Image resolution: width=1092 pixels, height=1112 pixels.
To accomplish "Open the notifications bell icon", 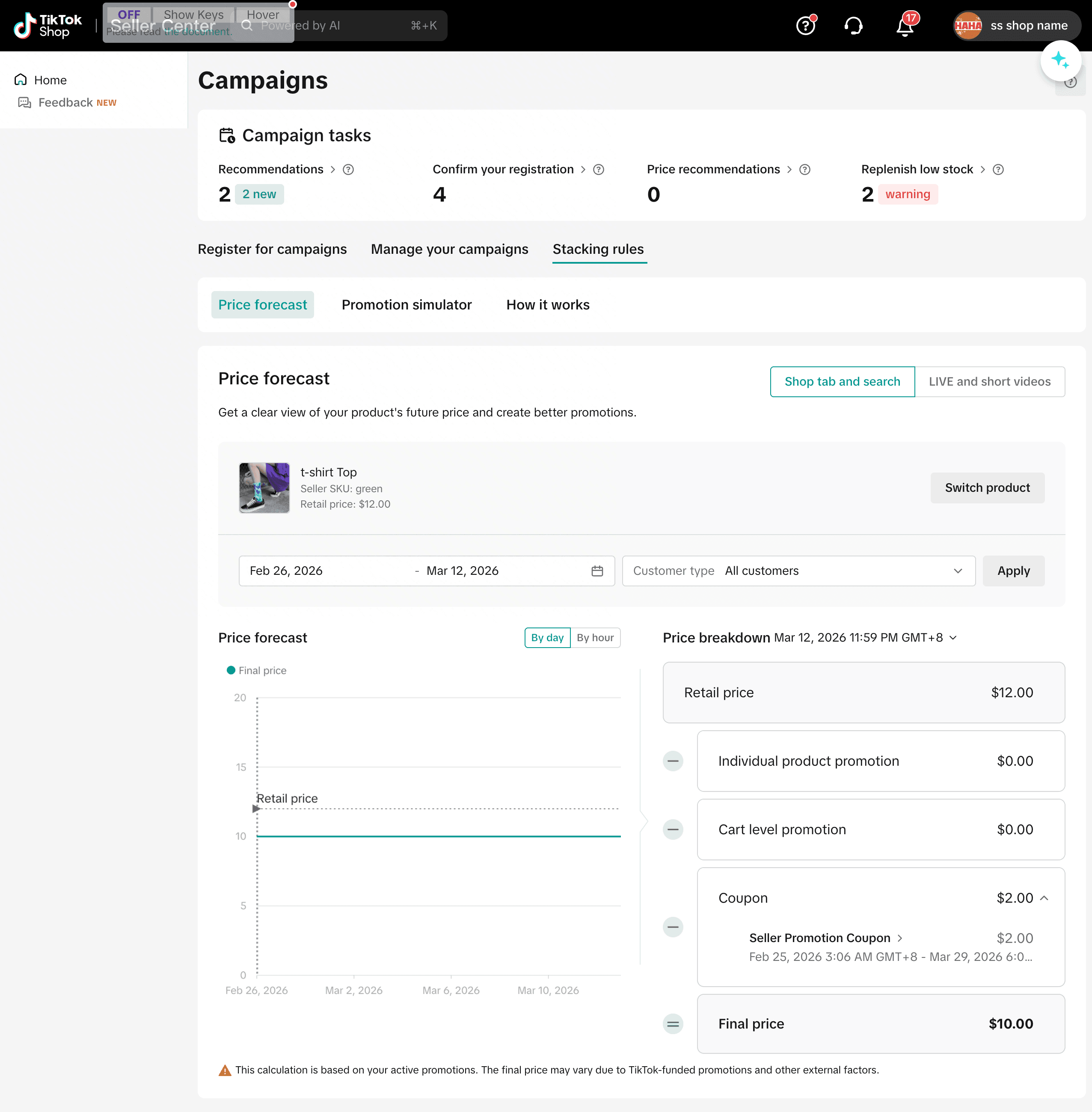I will coord(905,27).
